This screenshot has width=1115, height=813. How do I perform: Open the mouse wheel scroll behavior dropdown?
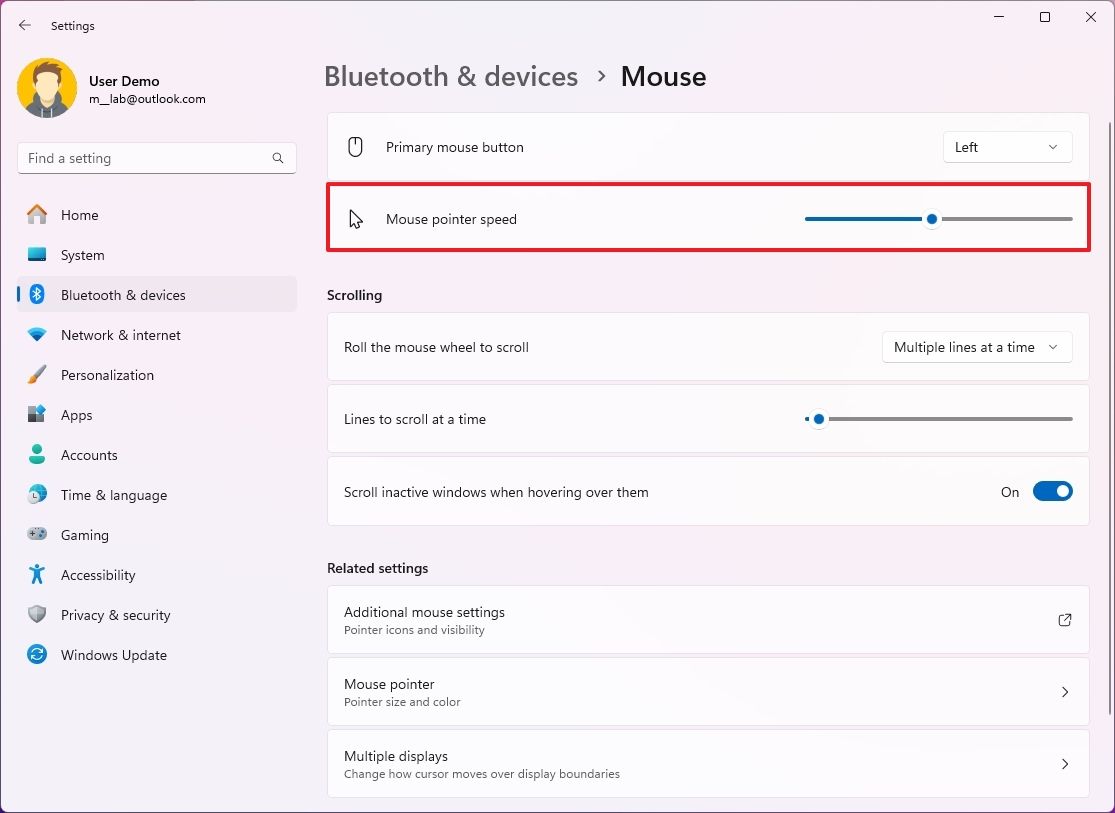[x=976, y=347]
